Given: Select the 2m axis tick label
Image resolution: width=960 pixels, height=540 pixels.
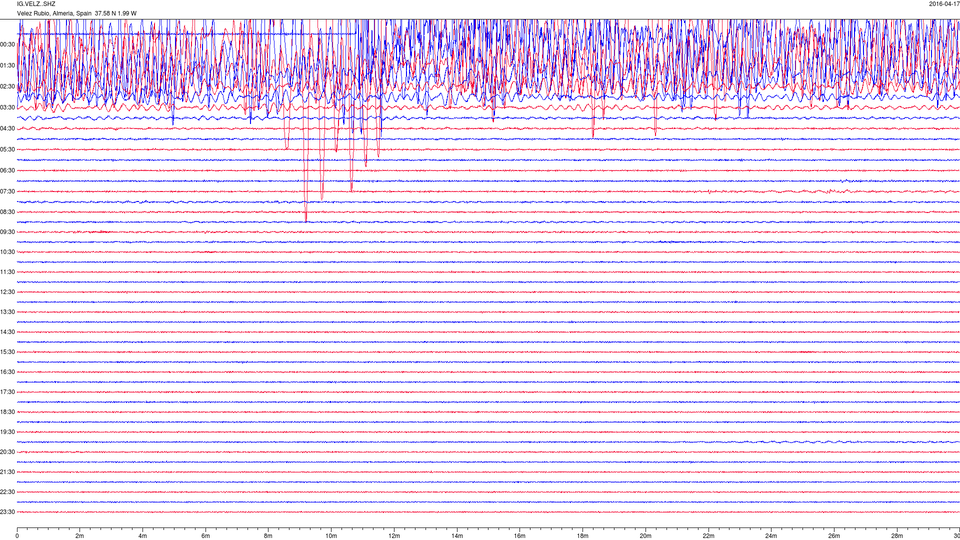Looking at the screenshot, I should pyautogui.click(x=80, y=536).
